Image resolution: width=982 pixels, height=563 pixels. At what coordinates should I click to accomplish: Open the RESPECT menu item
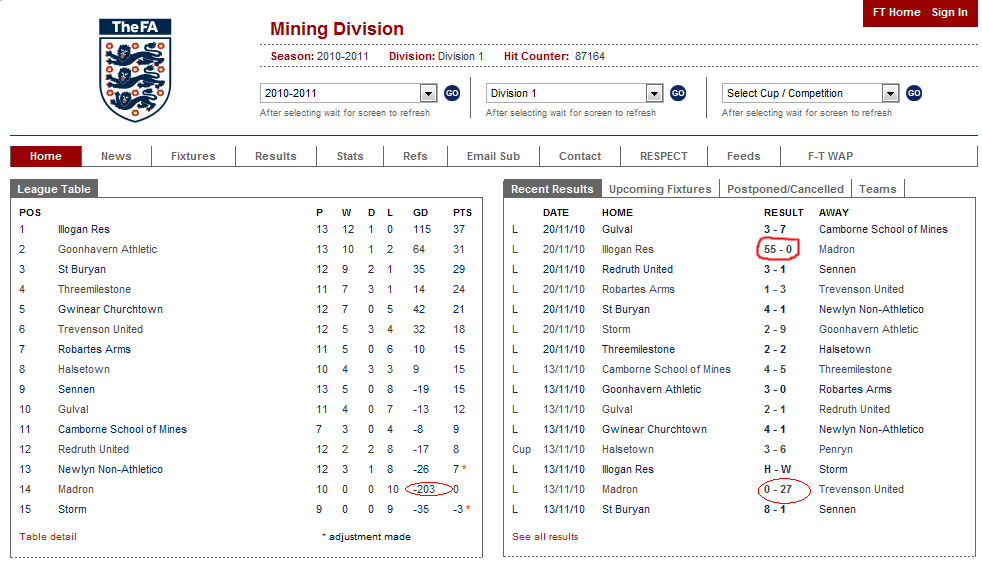pos(664,156)
